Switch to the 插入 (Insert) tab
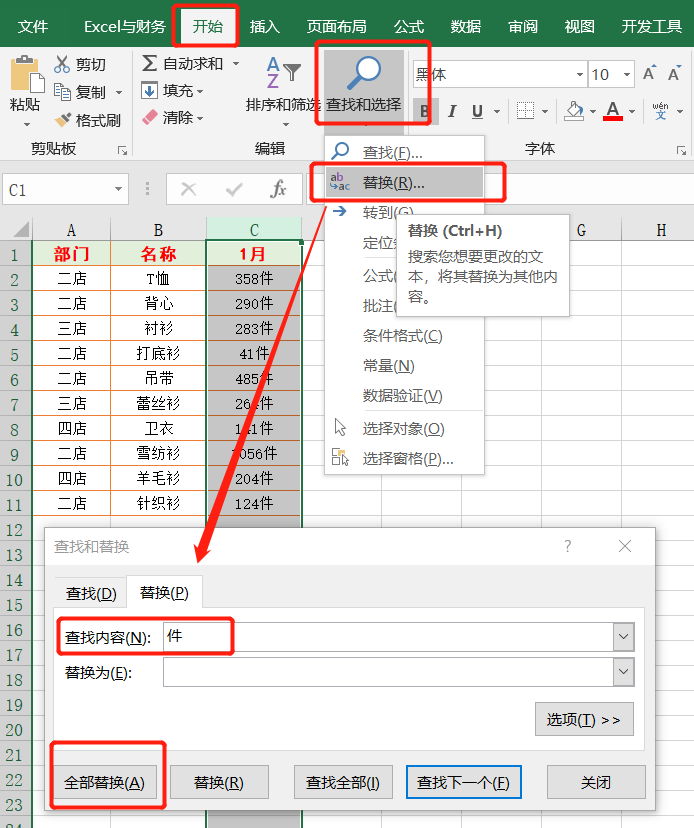The width and height of the screenshot is (694, 828). click(265, 26)
